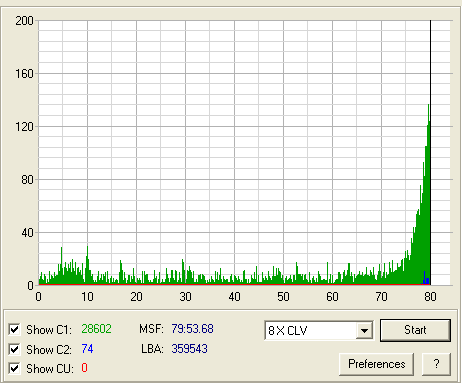462x384 pixels.
Task: Click the blue C2 error spike near 79
Action: 424,277
